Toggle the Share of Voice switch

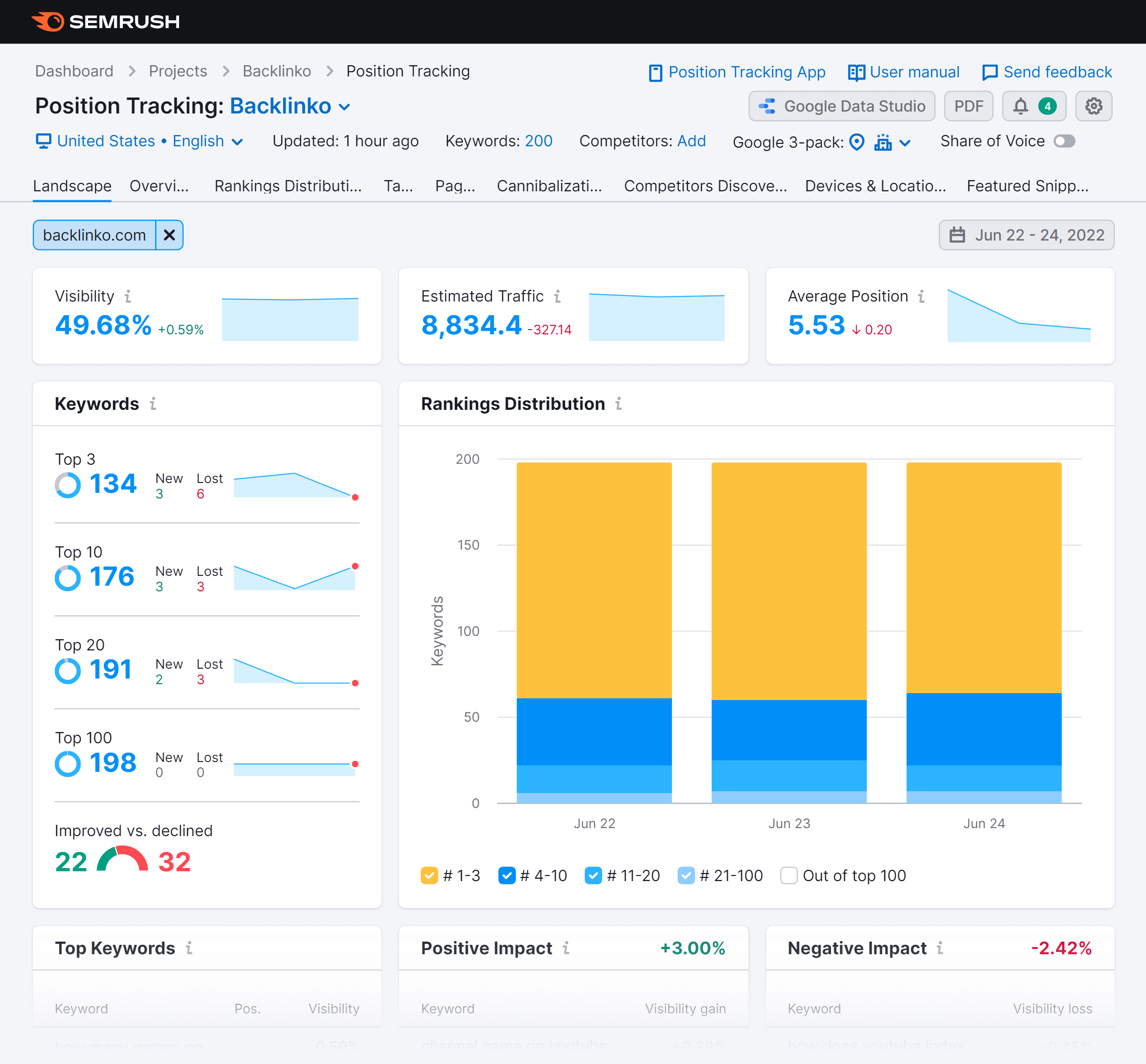[x=1064, y=141]
